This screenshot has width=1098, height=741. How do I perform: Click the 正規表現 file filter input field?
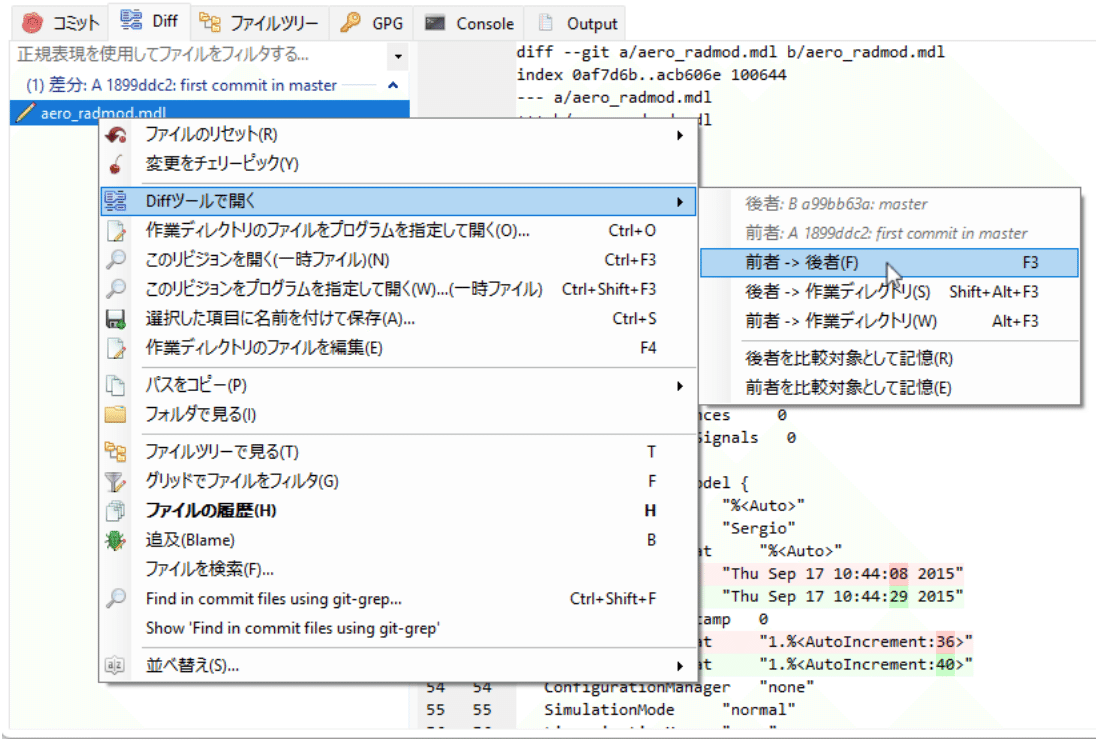click(x=199, y=55)
